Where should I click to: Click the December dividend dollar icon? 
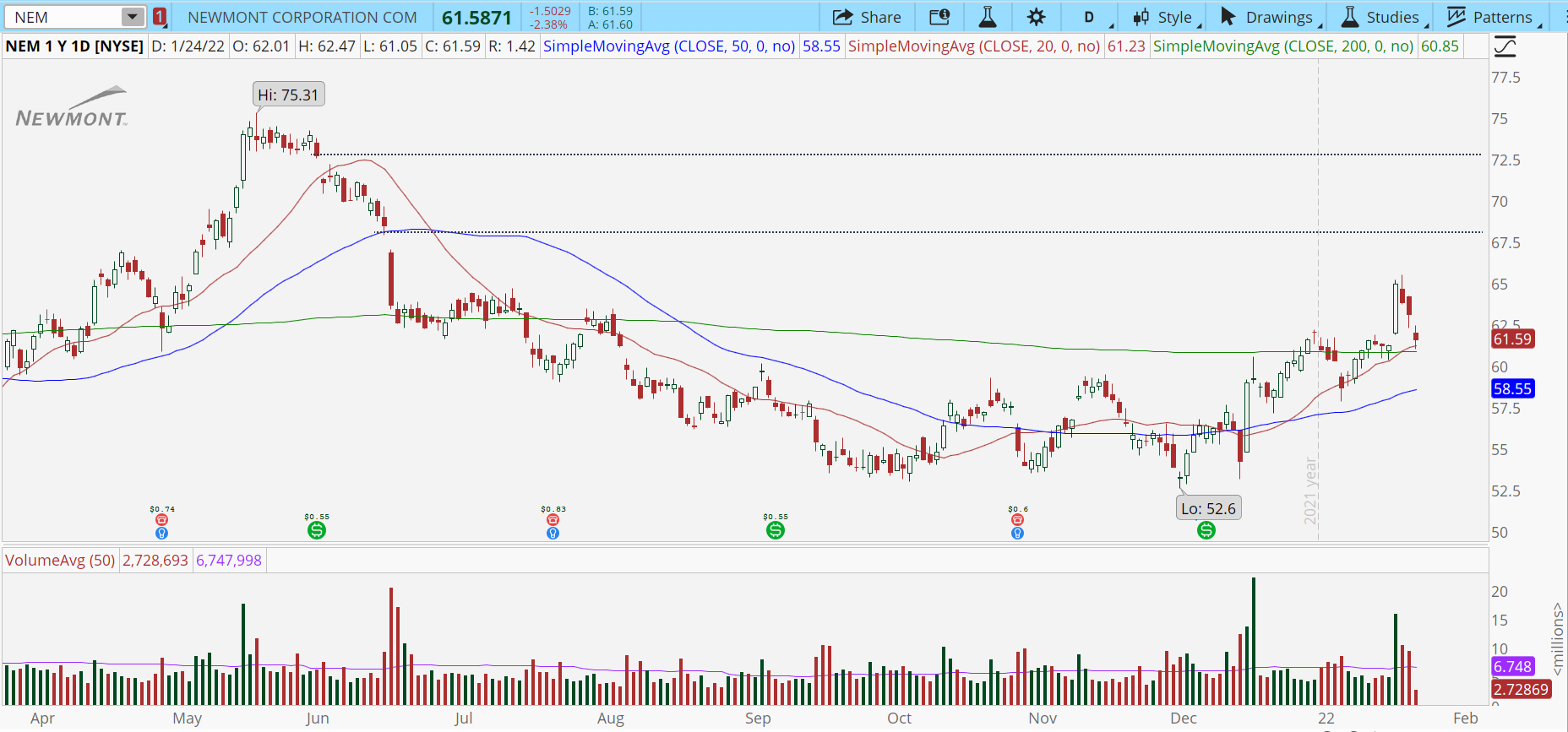[x=1206, y=530]
